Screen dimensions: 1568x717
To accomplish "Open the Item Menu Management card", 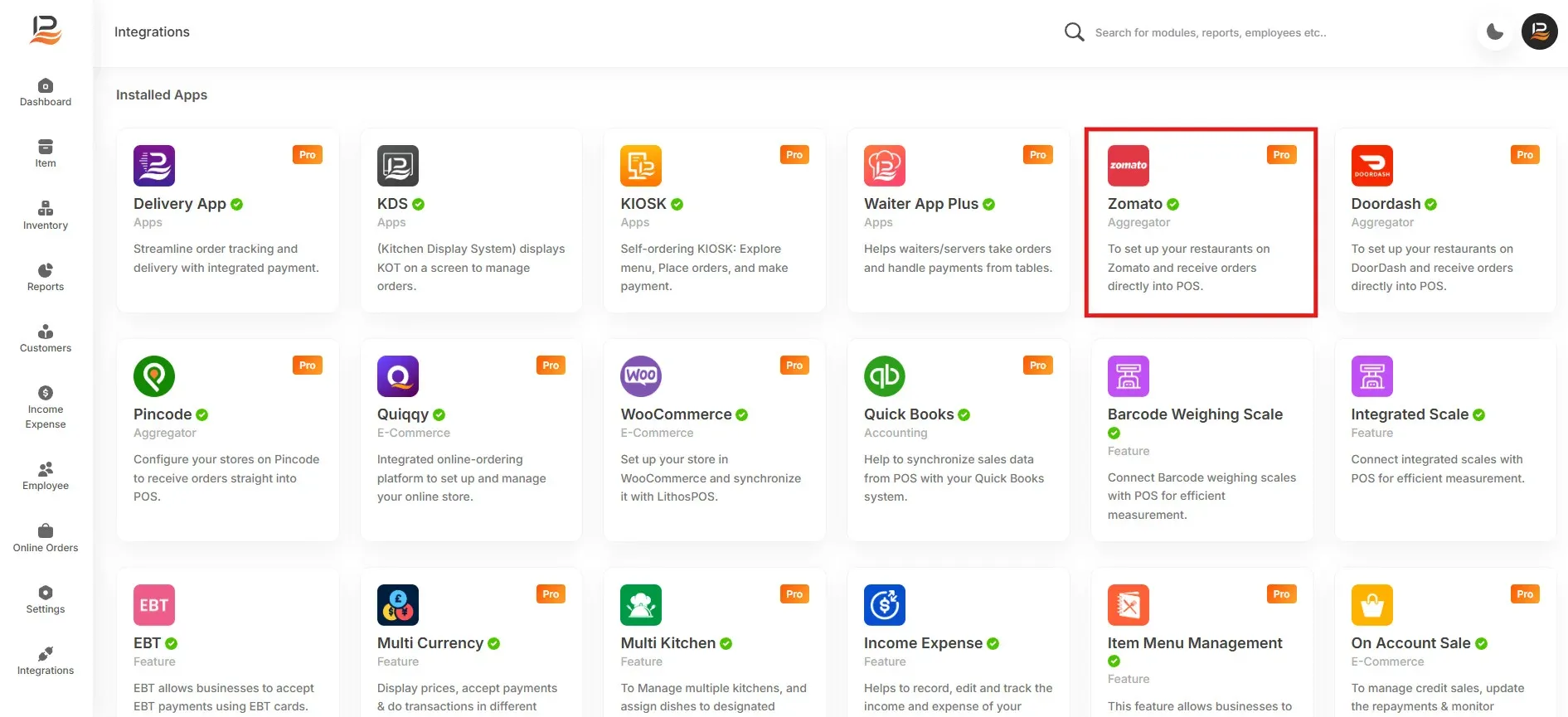I will (x=1201, y=642).
